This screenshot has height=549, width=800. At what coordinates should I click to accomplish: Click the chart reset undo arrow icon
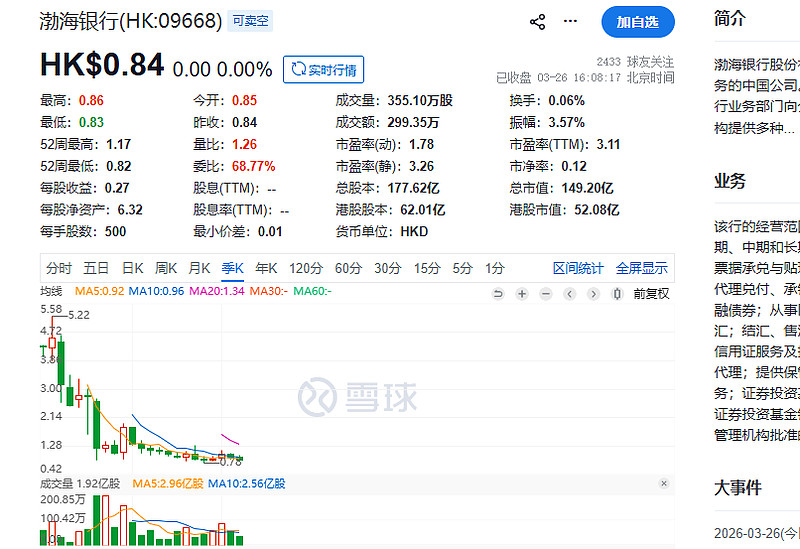pyautogui.click(x=498, y=294)
